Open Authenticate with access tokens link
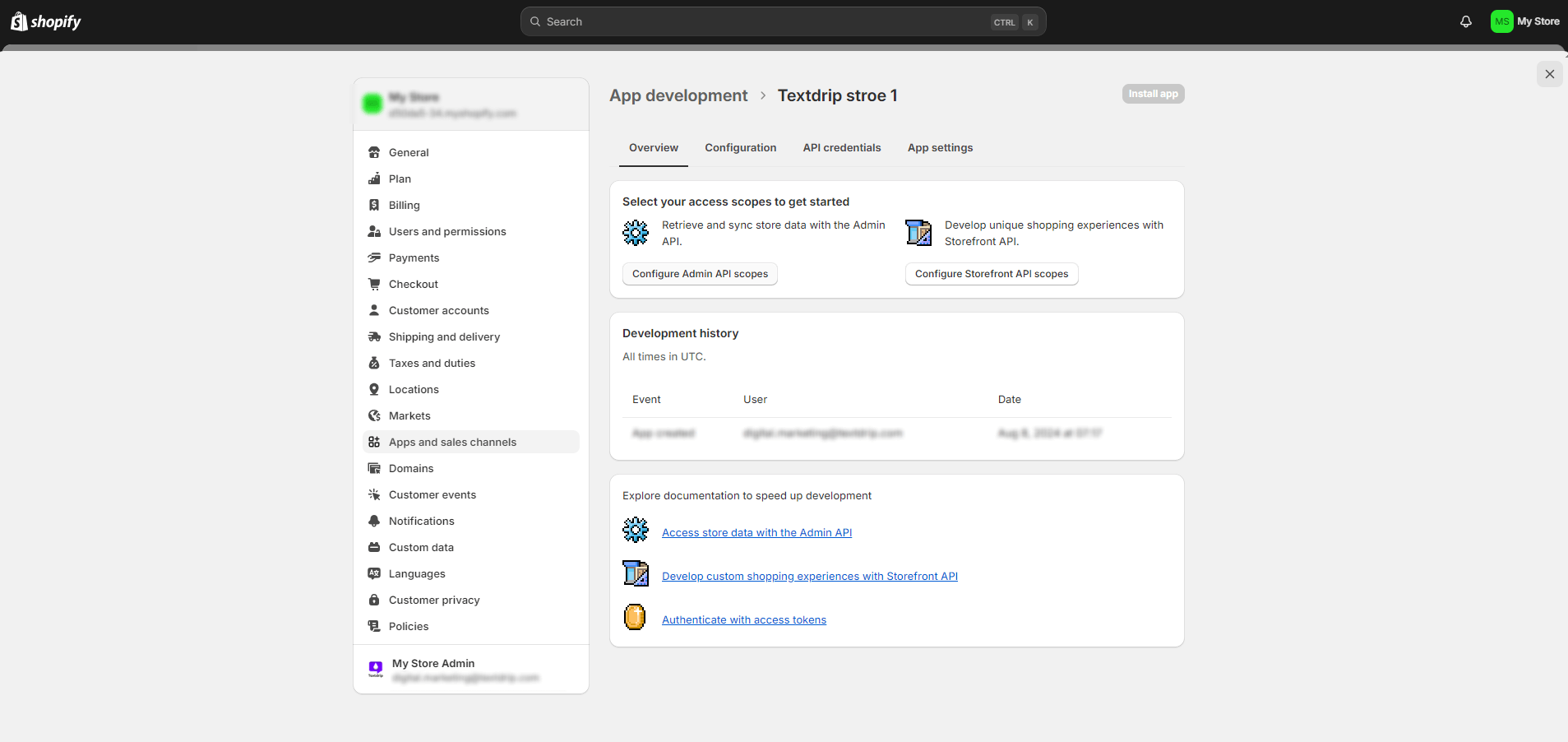 click(x=743, y=619)
